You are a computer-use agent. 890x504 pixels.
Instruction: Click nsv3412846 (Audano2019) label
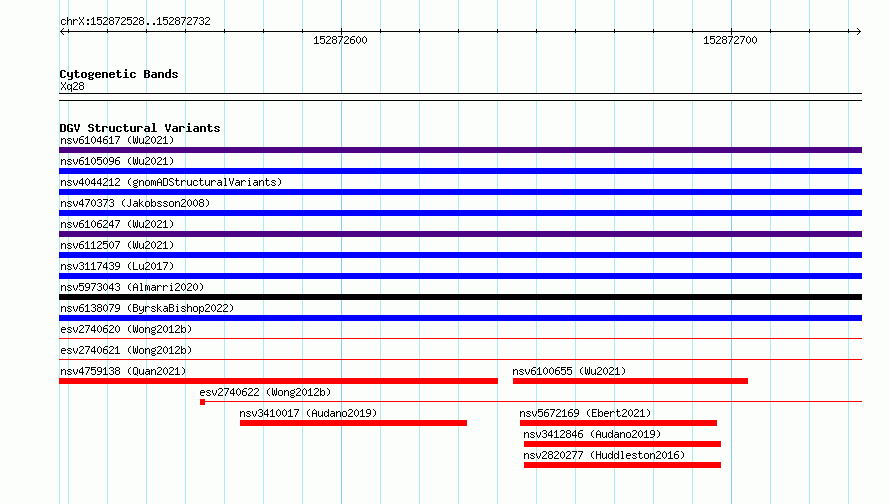tap(592, 434)
